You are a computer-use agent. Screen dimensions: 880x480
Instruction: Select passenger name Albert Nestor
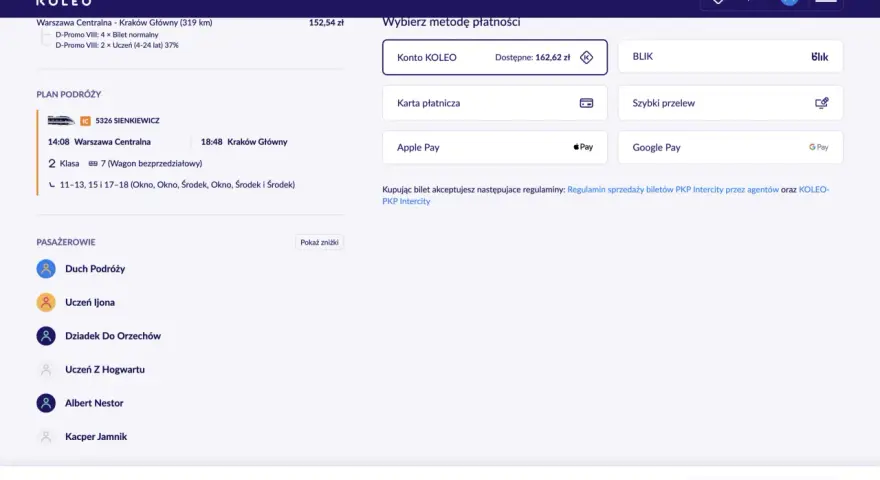click(94, 403)
